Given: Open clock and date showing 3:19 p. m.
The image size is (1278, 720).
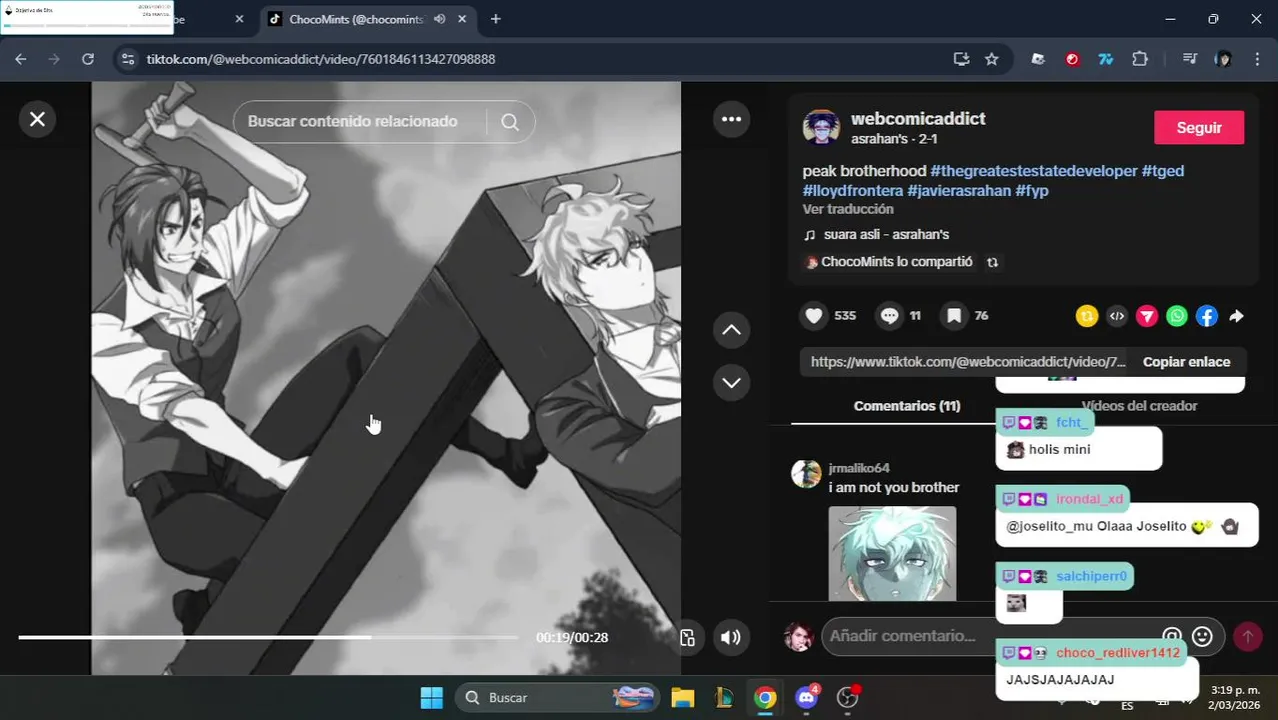Looking at the screenshot, I should (1234, 697).
